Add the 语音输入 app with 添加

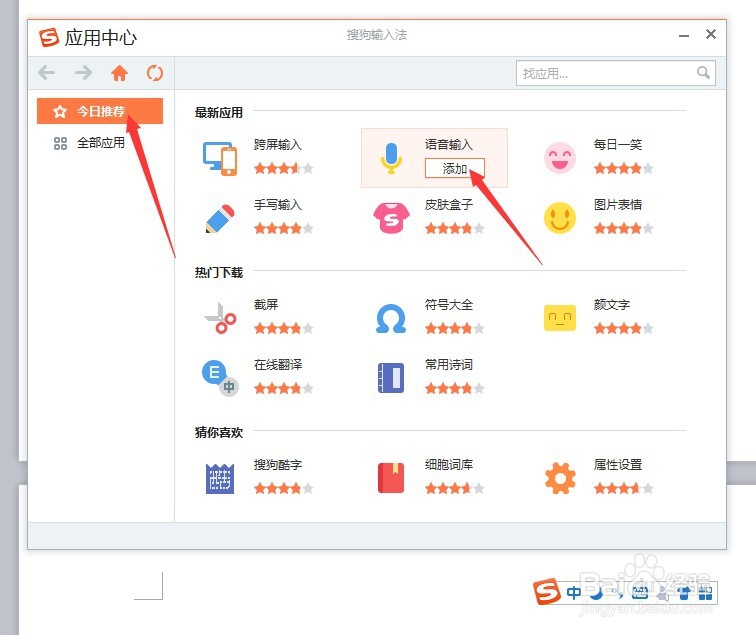point(455,168)
